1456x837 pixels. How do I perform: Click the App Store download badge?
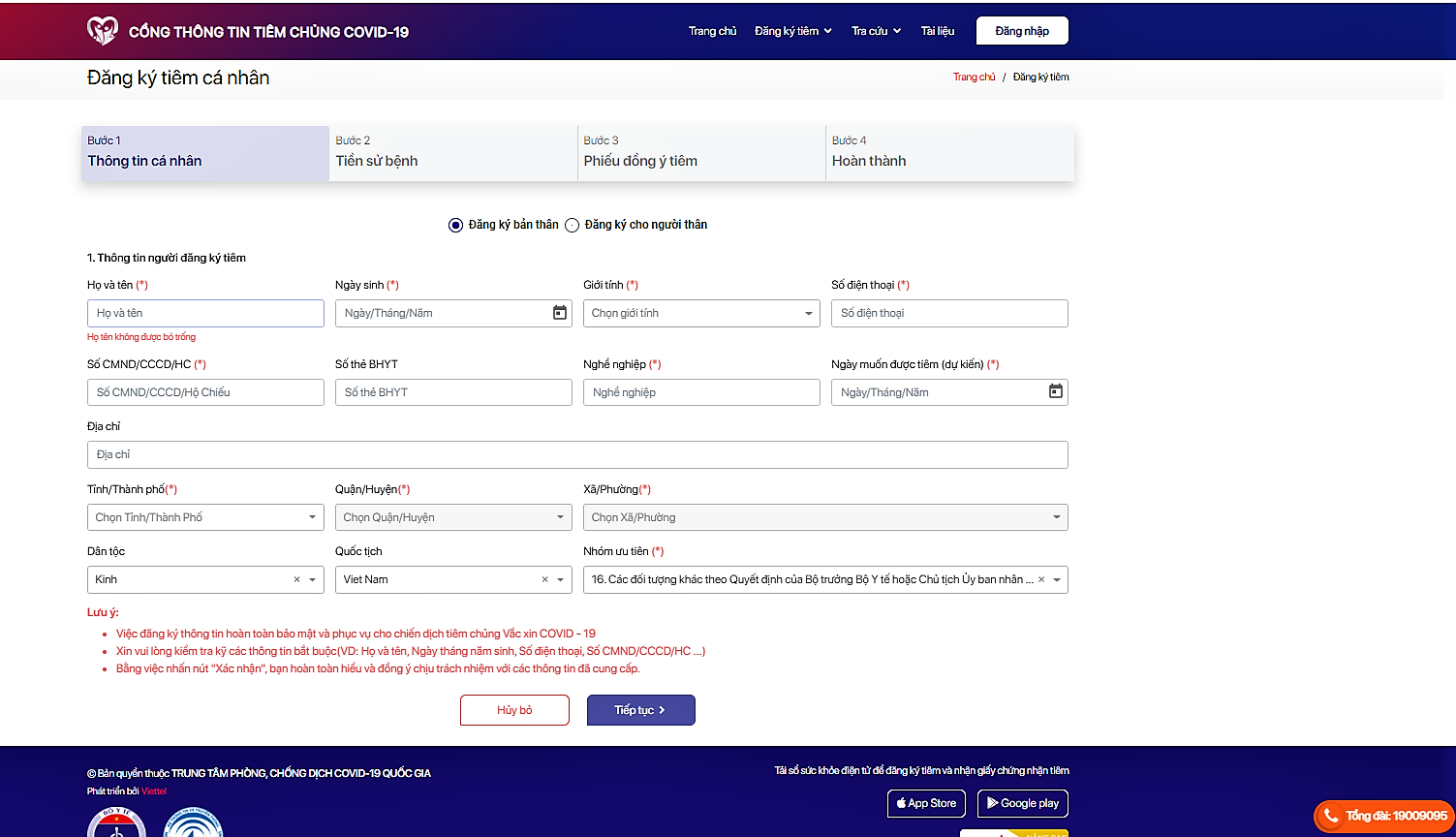pyautogui.click(x=926, y=803)
